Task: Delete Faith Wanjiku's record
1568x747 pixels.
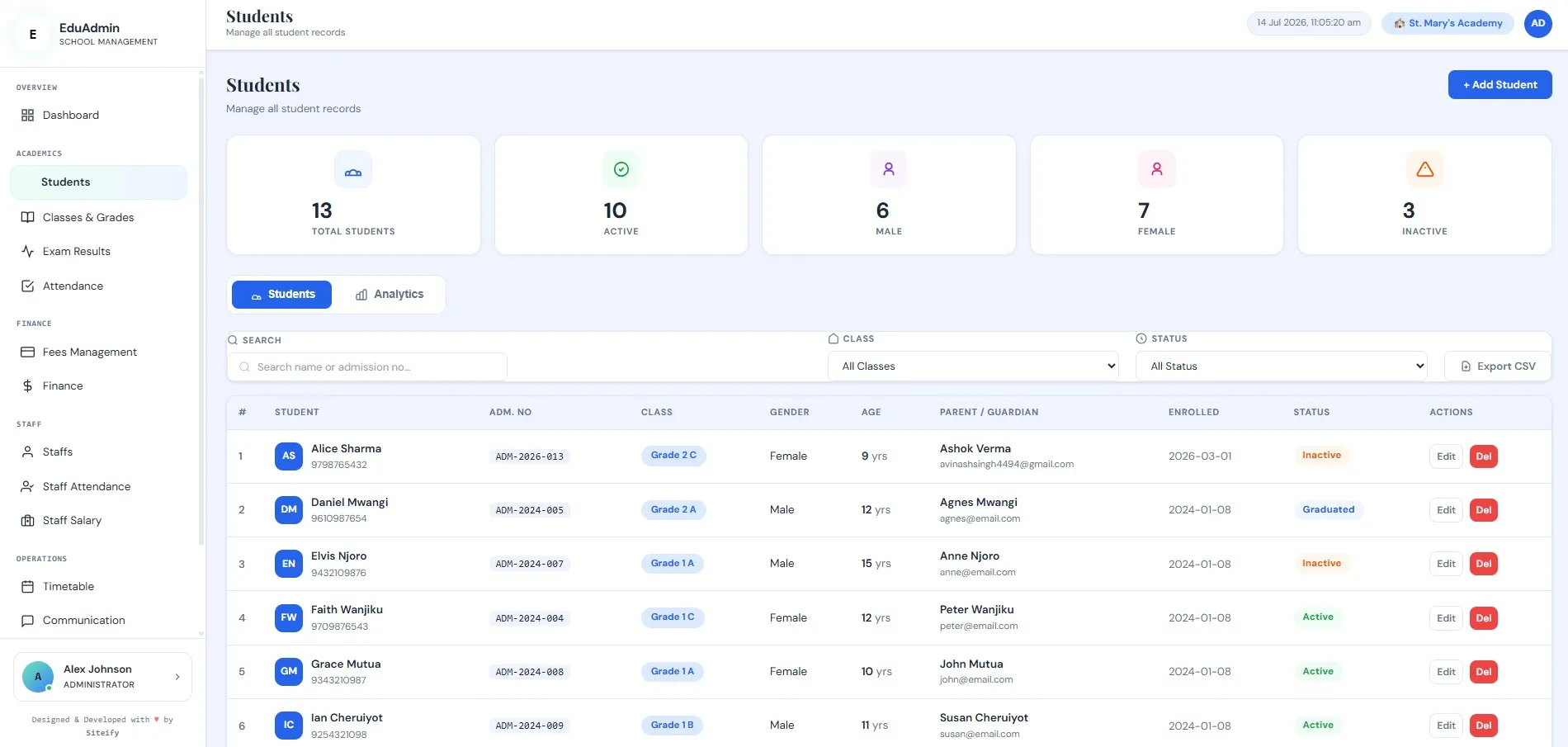Action: [1484, 618]
